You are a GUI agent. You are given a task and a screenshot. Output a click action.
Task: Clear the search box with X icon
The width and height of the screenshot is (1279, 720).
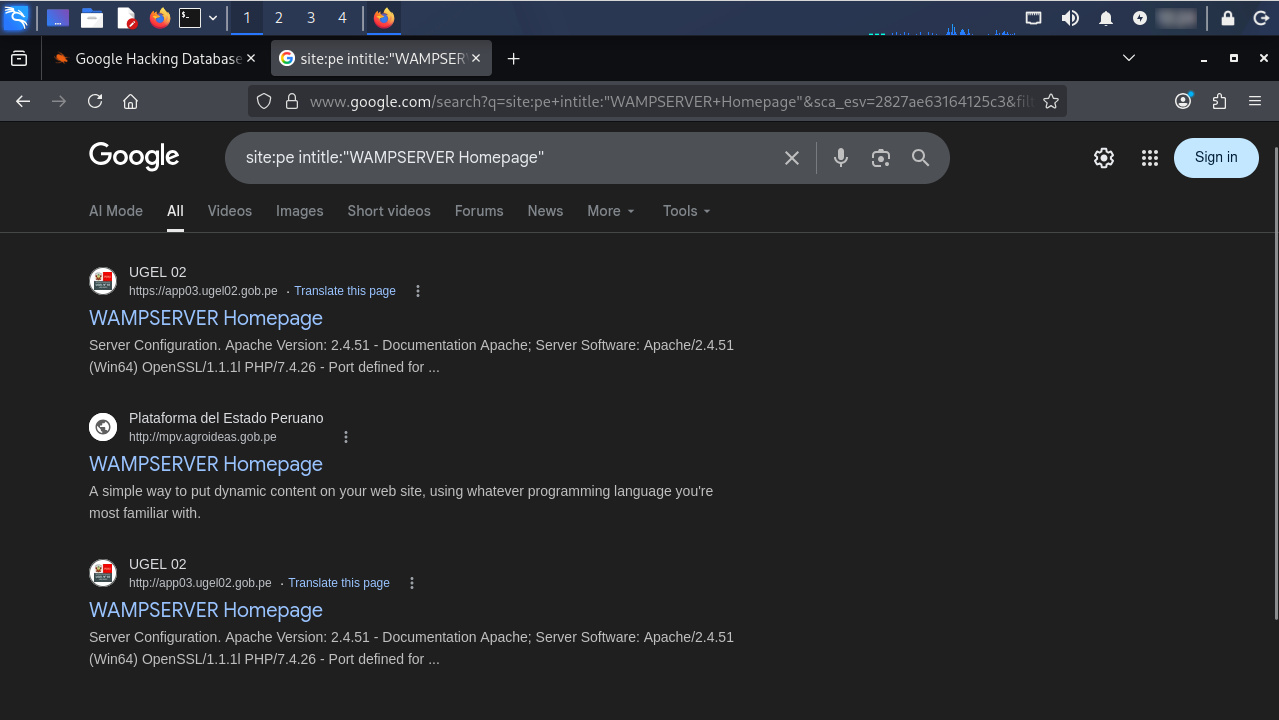(792, 158)
